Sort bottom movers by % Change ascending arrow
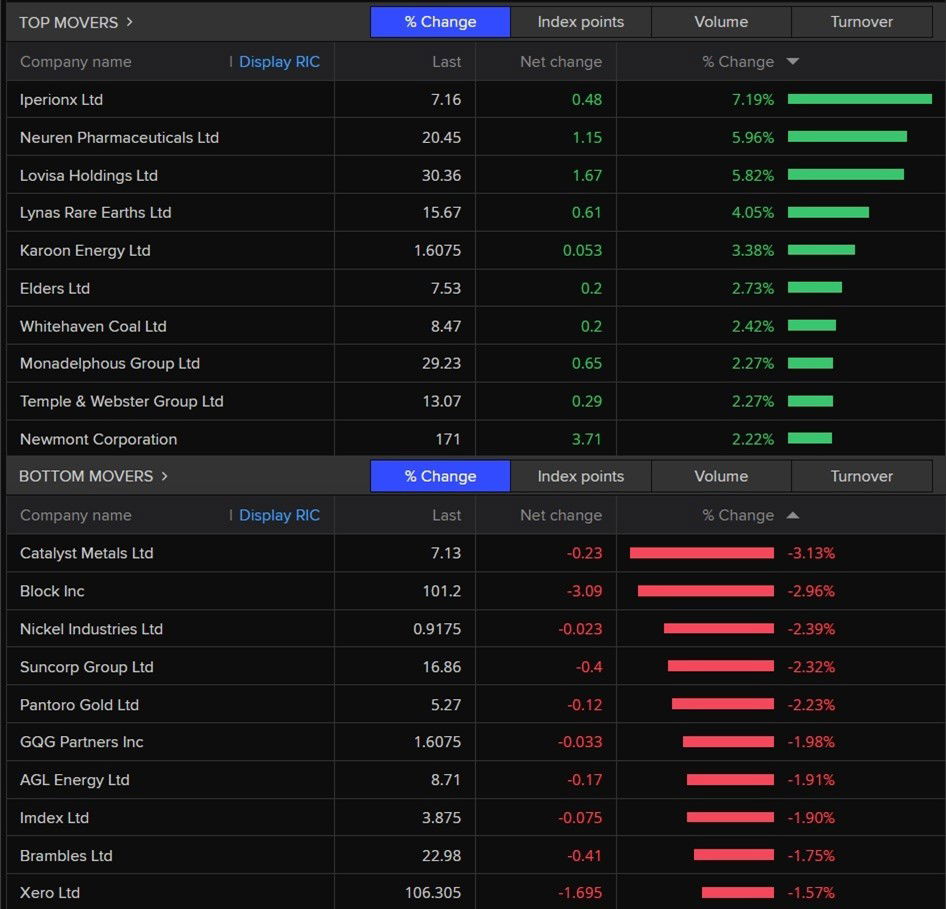 click(793, 516)
